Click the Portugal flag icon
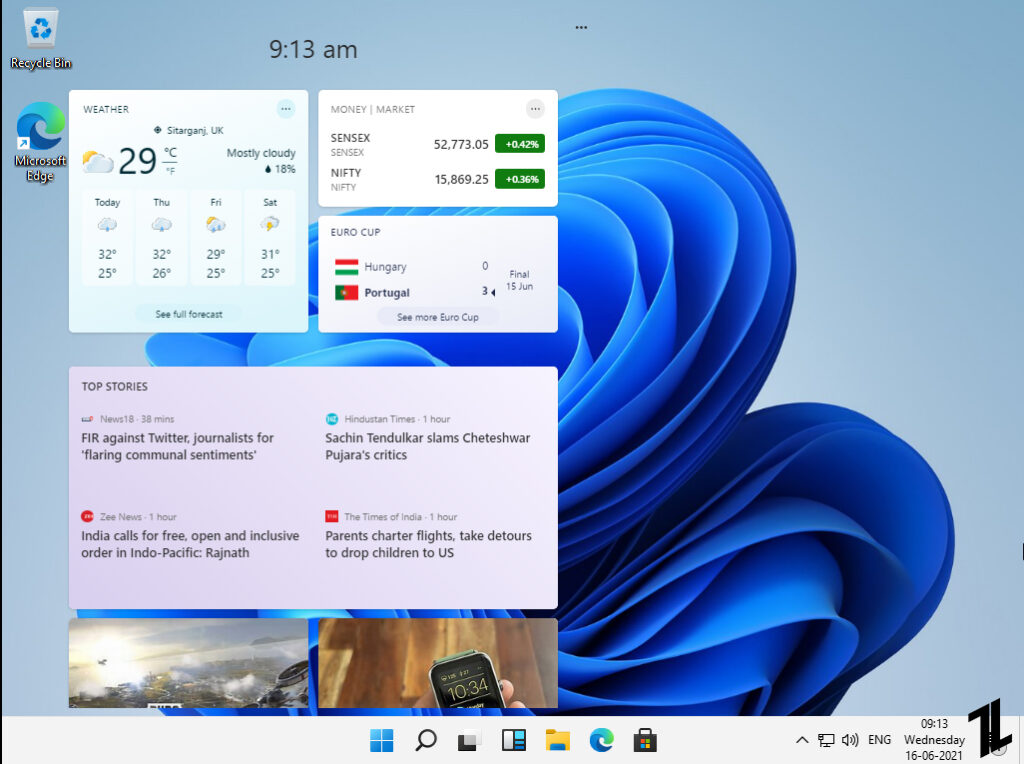The height and width of the screenshot is (764, 1024). tap(346, 293)
